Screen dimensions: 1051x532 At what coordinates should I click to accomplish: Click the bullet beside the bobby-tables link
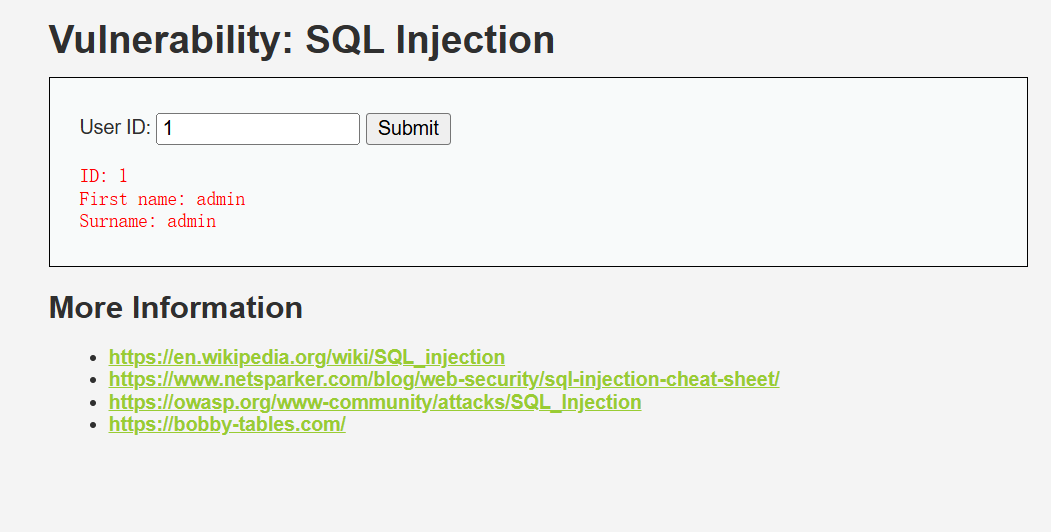pos(94,425)
